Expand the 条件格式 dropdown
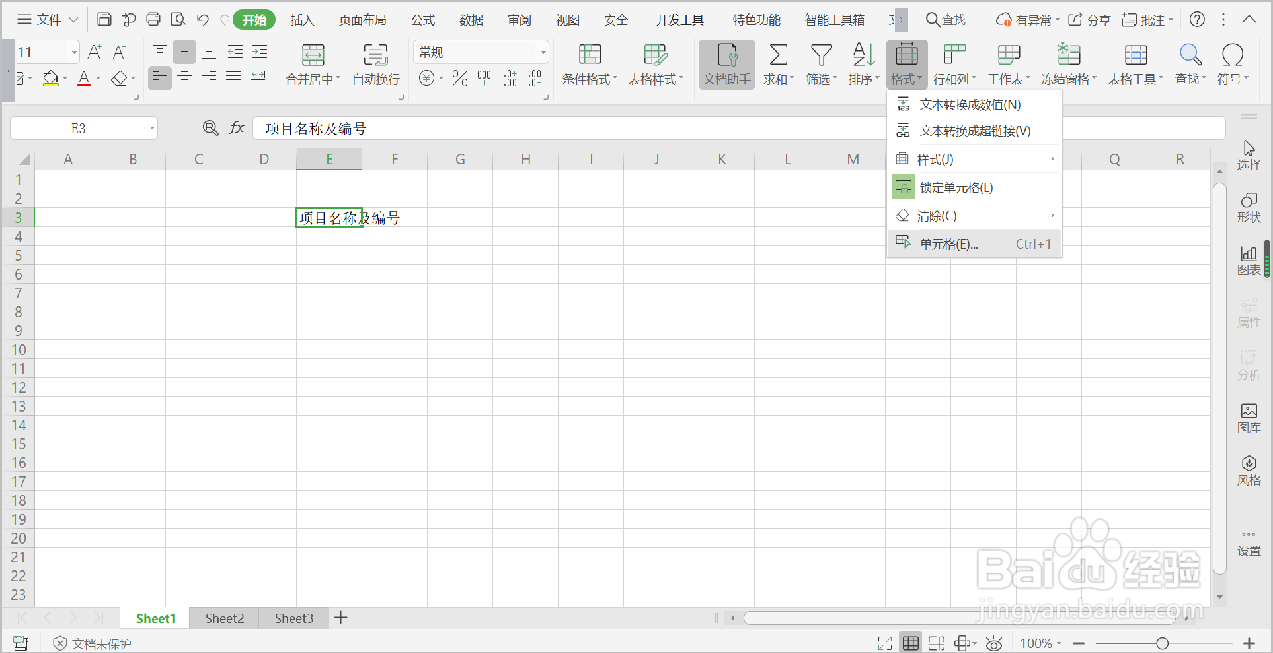The width and height of the screenshot is (1273, 653). pos(615,79)
